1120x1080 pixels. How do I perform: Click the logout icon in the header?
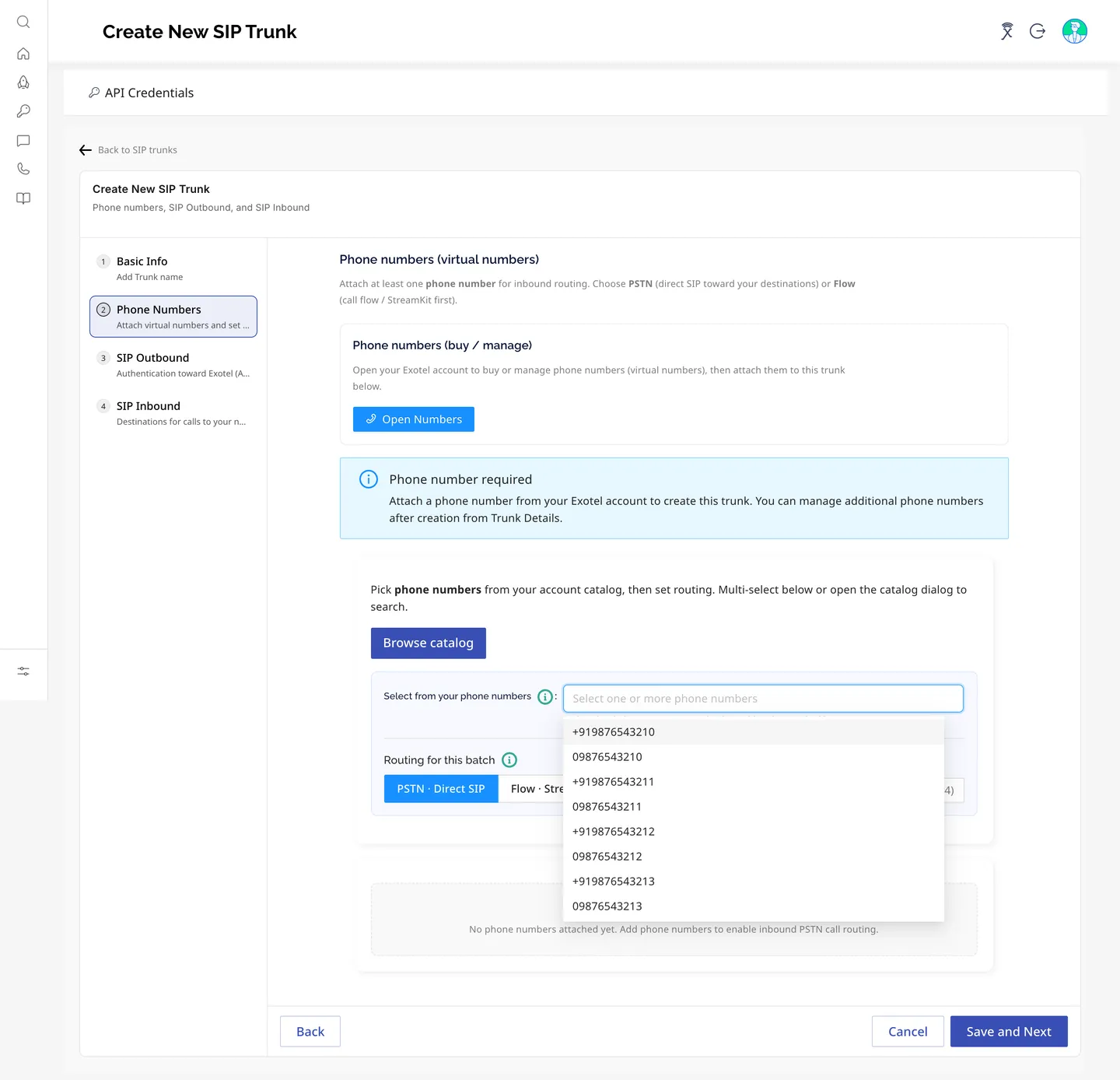pos(1038,31)
